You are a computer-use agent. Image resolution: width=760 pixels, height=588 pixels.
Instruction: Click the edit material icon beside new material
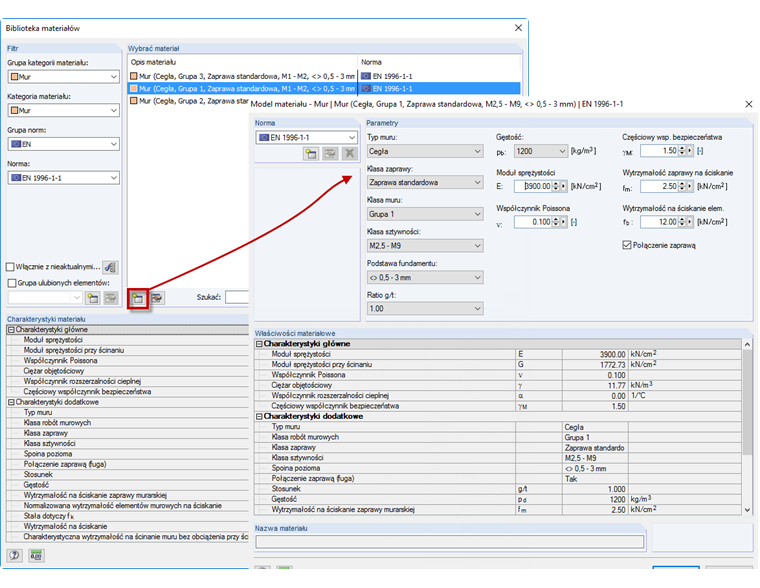point(157,298)
